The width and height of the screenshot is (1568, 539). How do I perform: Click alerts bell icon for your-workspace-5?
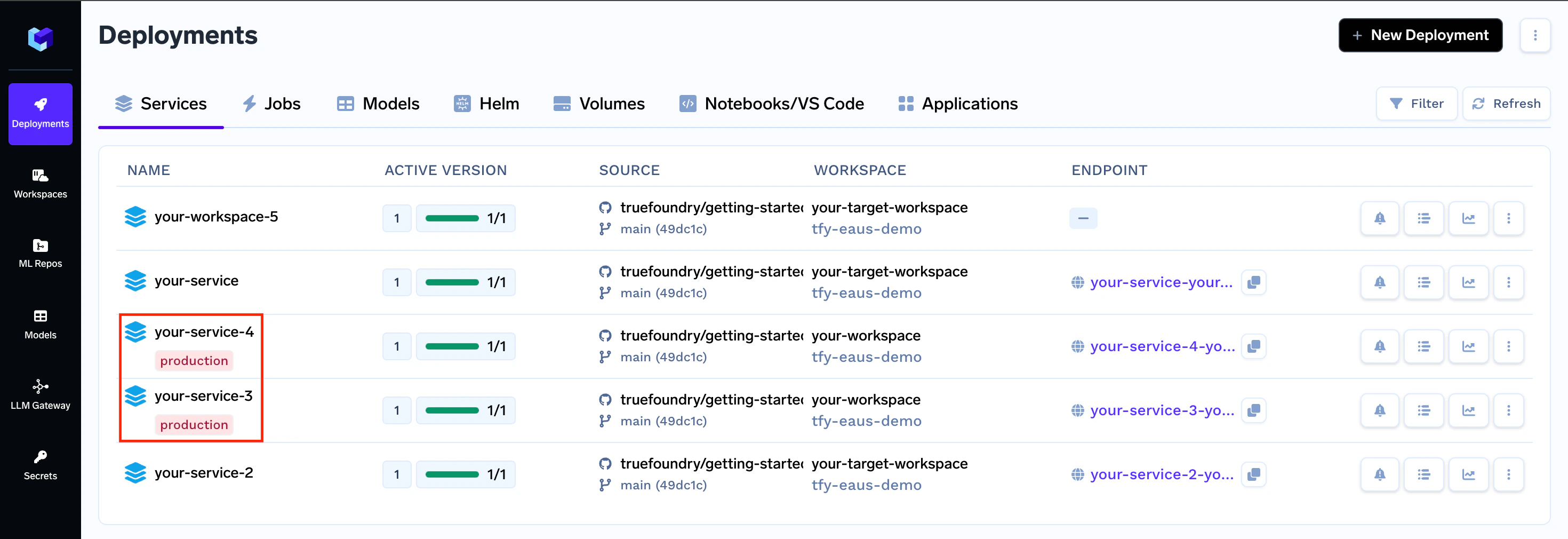(x=1379, y=219)
